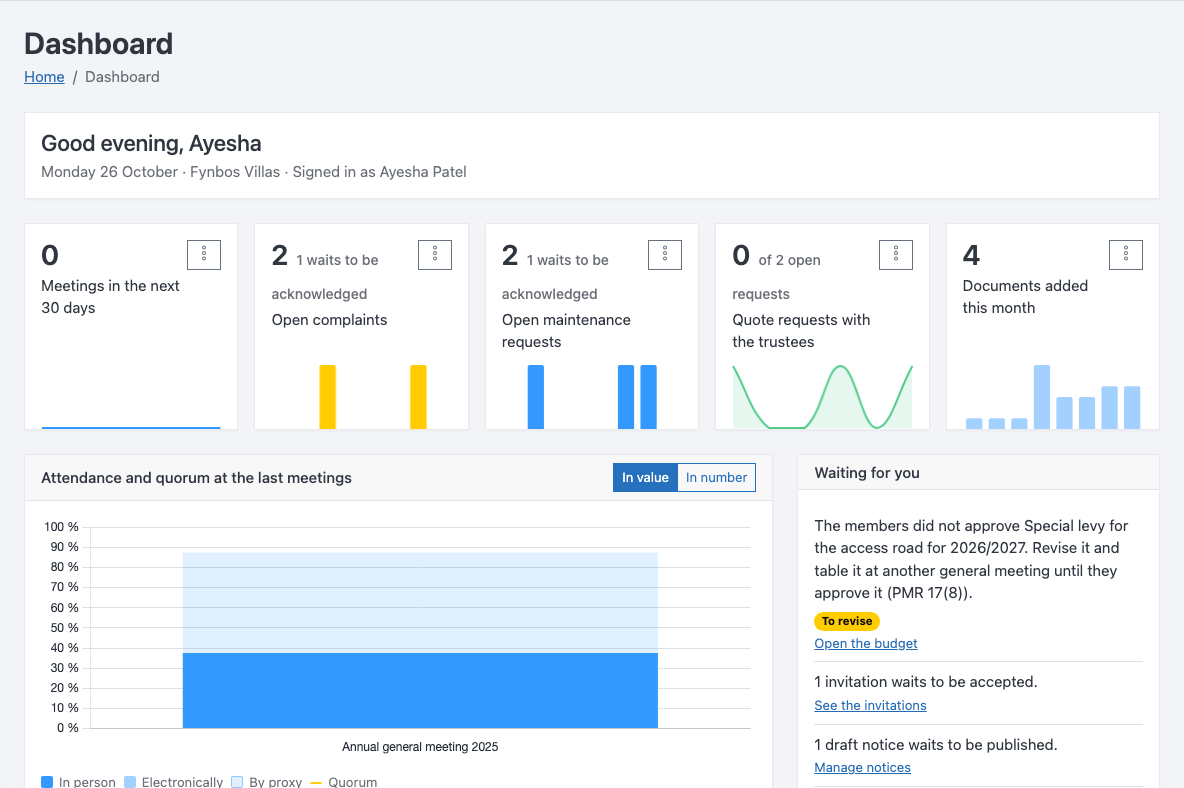
Task: Click first blue bar in maintenance requests chart
Action: [x=535, y=397]
